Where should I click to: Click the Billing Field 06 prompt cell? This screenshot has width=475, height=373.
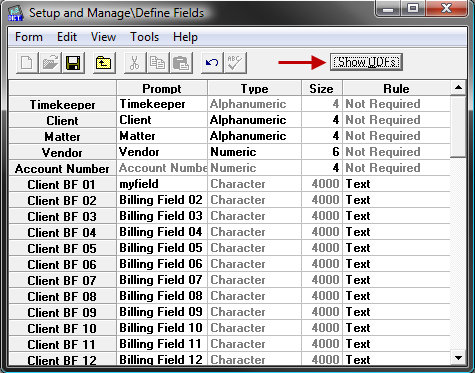coord(162,264)
